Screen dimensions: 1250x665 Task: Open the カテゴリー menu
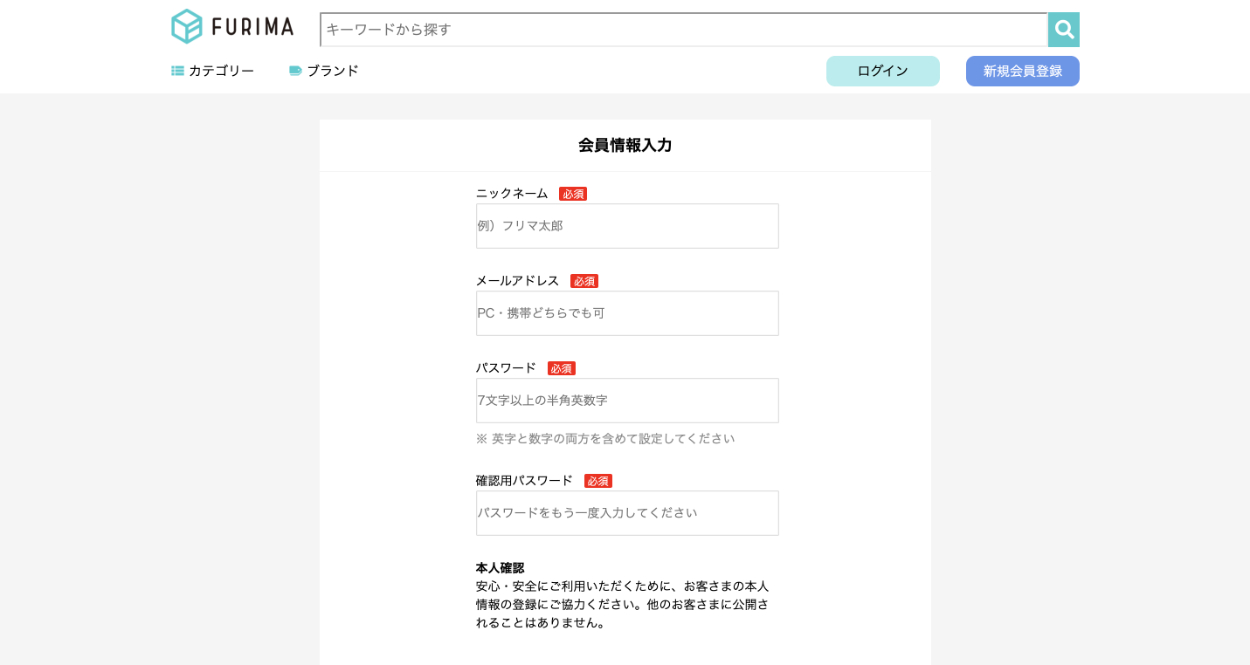coord(221,71)
